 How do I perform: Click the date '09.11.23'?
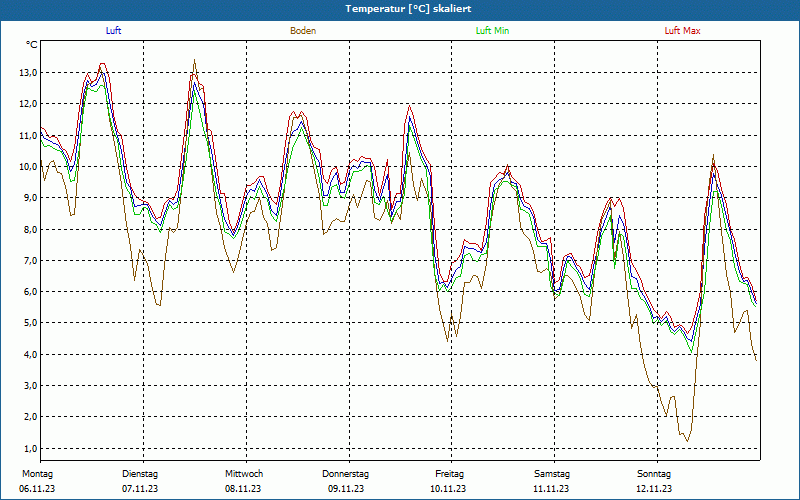coord(346,489)
